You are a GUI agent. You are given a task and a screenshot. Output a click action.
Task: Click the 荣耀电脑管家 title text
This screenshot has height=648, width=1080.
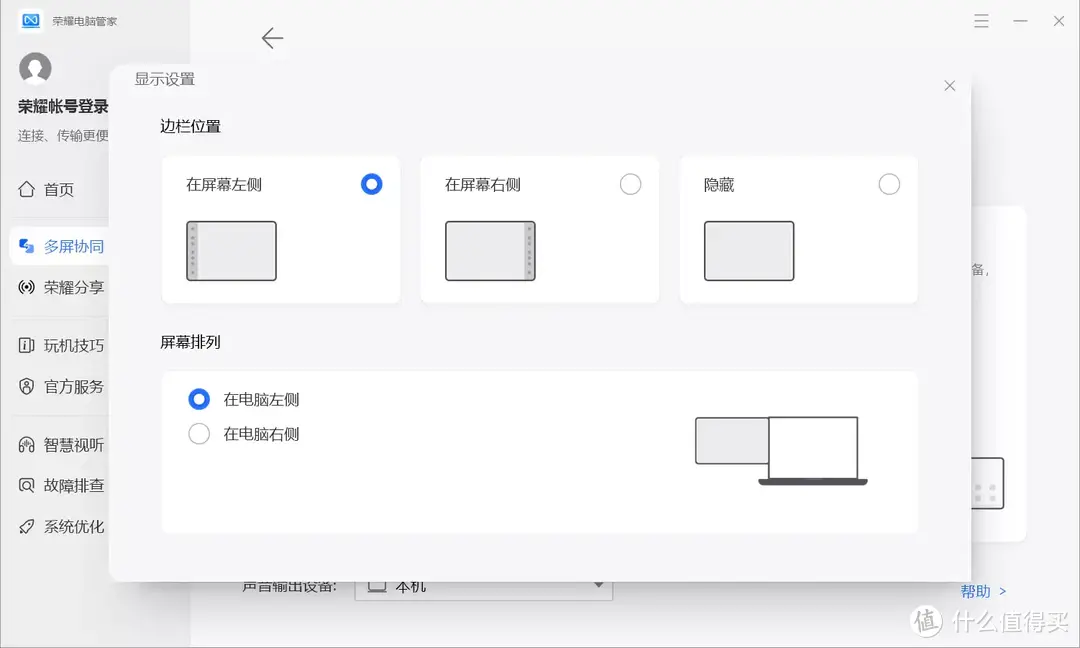pos(85,21)
